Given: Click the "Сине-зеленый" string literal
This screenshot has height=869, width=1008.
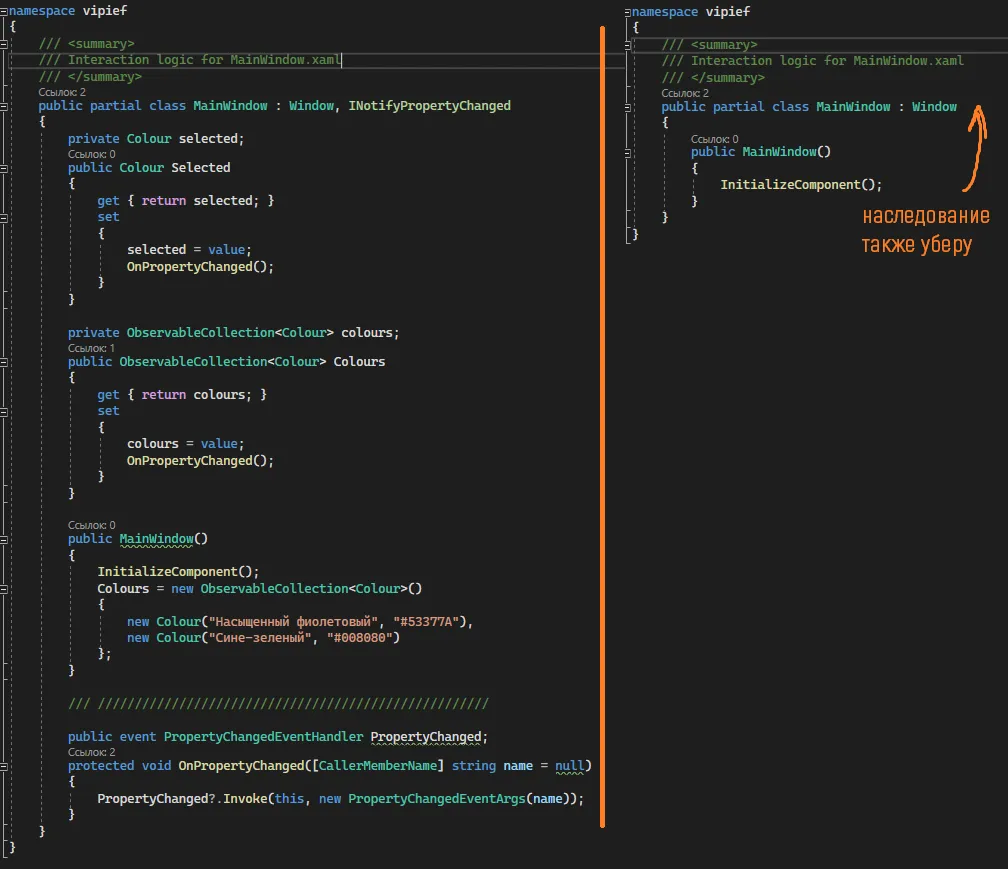Looking at the screenshot, I should [260, 638].
